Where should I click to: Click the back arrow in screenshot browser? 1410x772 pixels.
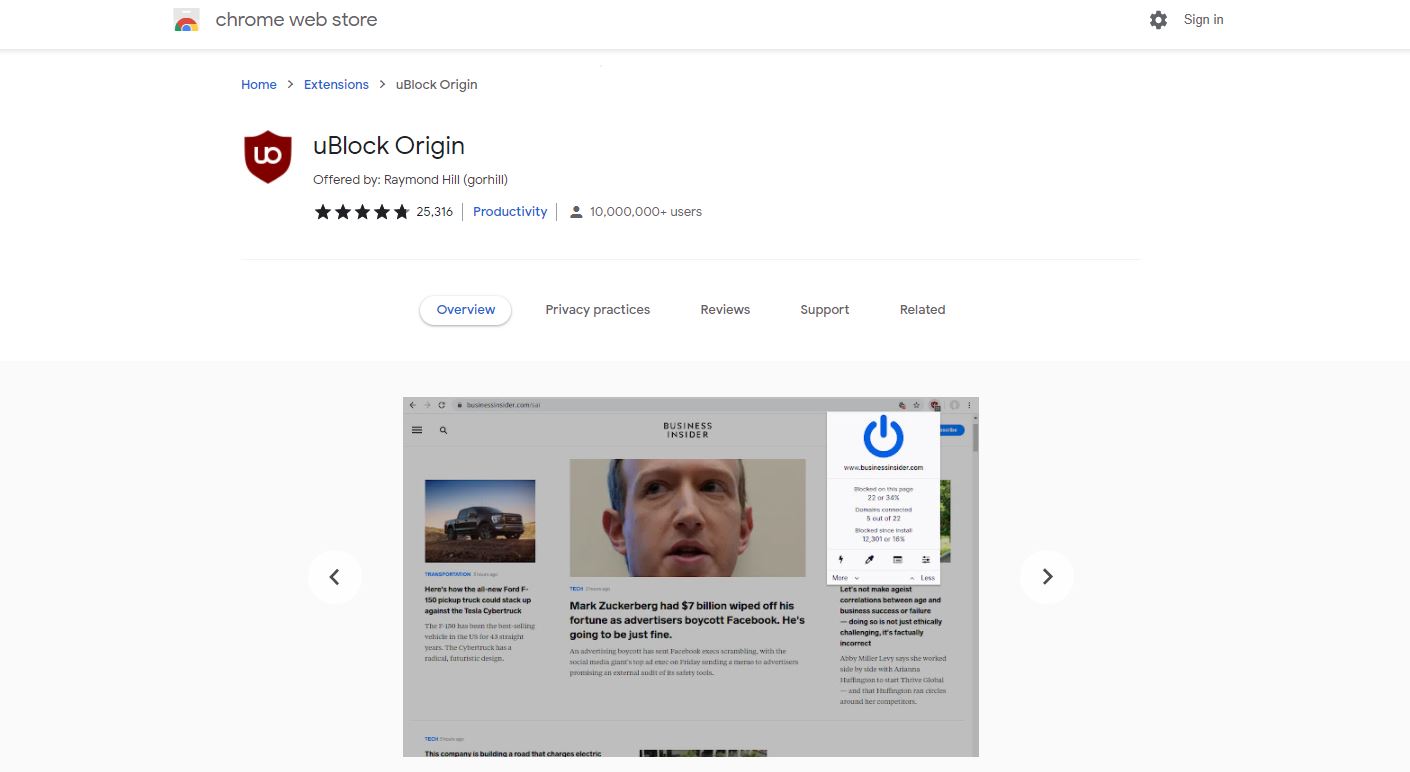coord(412,405)
